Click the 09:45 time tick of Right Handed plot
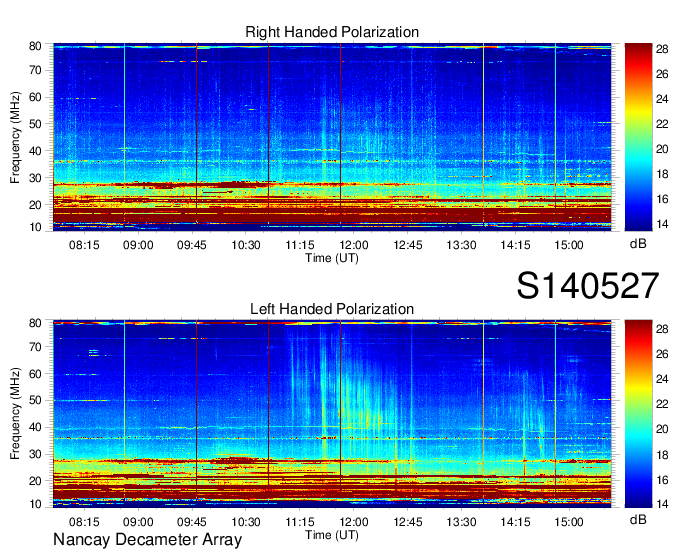The width and height of the screenshot is (680, 552). point(192,245)
